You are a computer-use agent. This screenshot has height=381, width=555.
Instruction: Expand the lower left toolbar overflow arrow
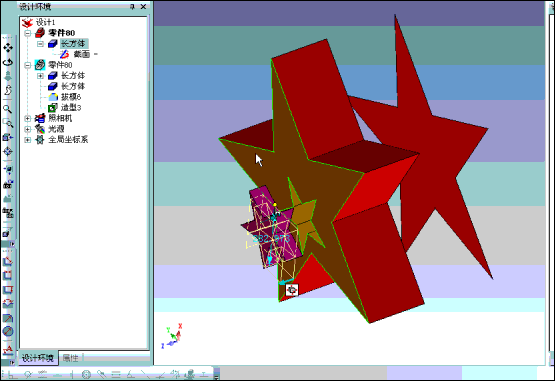[x=12, y=363]
